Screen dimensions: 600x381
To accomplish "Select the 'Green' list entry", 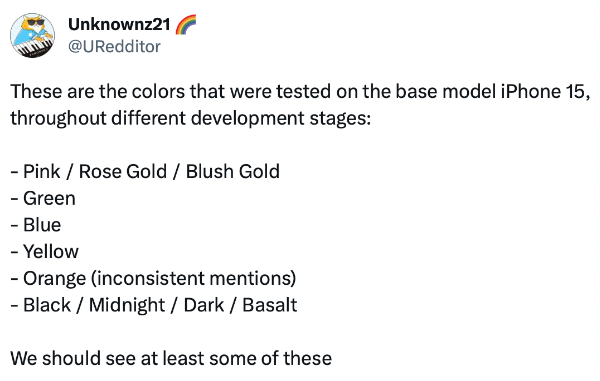I will 43,198.
